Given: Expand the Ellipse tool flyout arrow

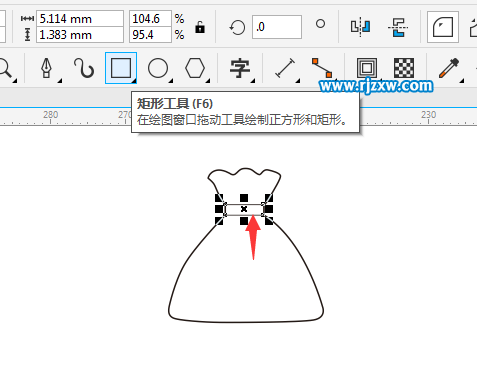Looking at the screenshot, I should click(171, 81).
